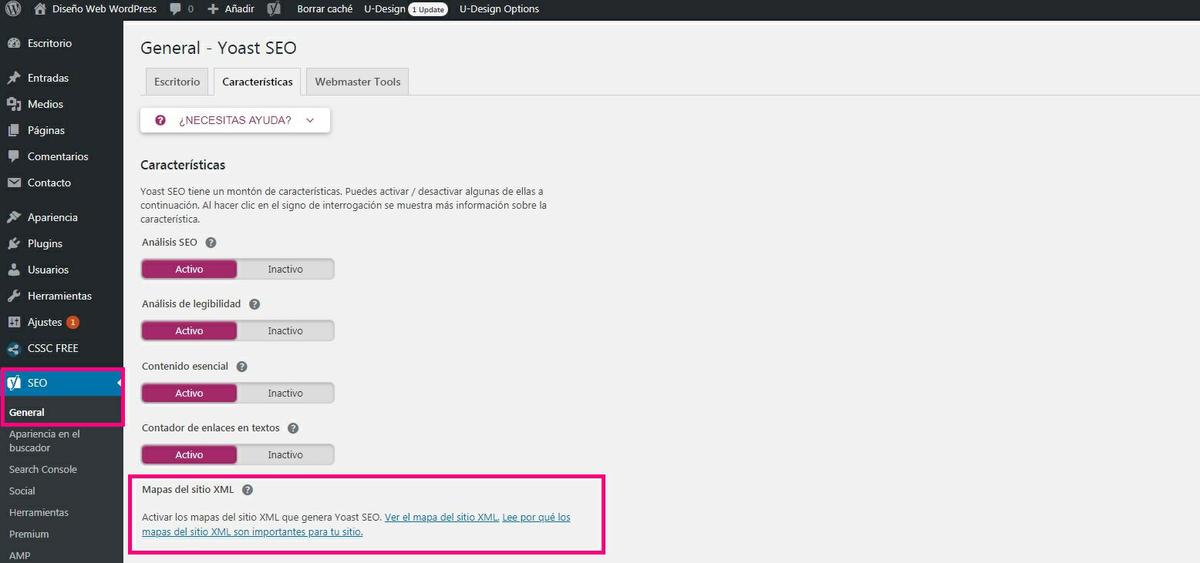The height and width of the screenshot is (563, 1200).
Task: Click the WordPress logo in admin bar
Action: tap(14, 9)
